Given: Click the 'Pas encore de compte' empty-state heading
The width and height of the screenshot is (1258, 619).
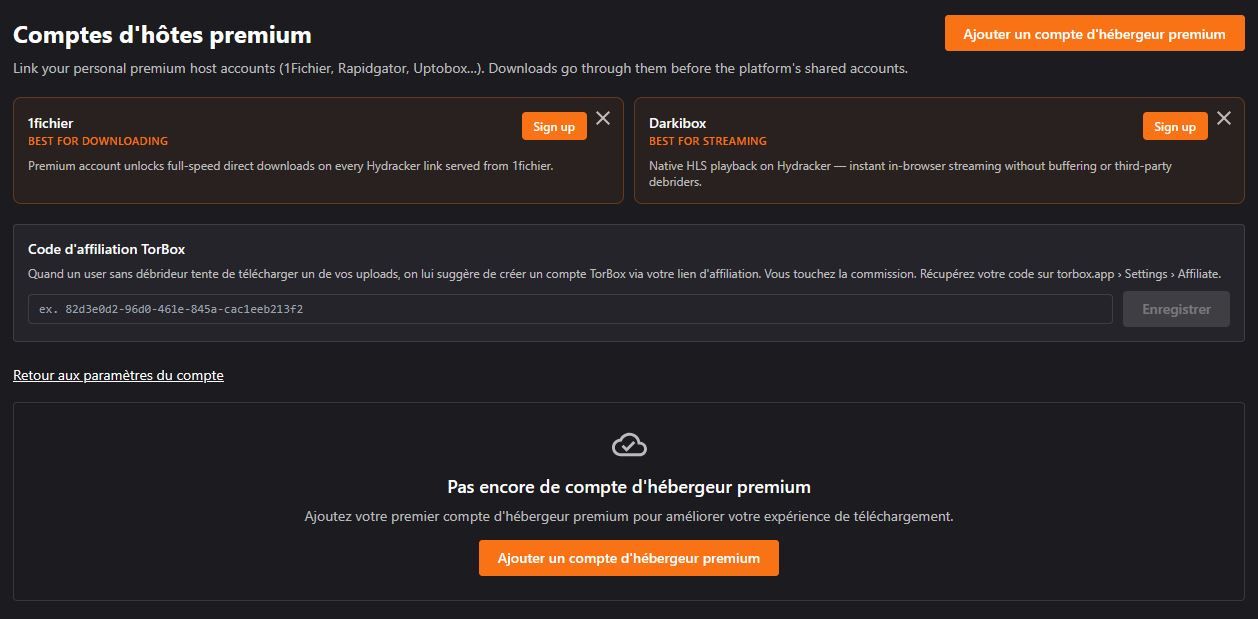Looking at the screenshot, I should (629, 487).
